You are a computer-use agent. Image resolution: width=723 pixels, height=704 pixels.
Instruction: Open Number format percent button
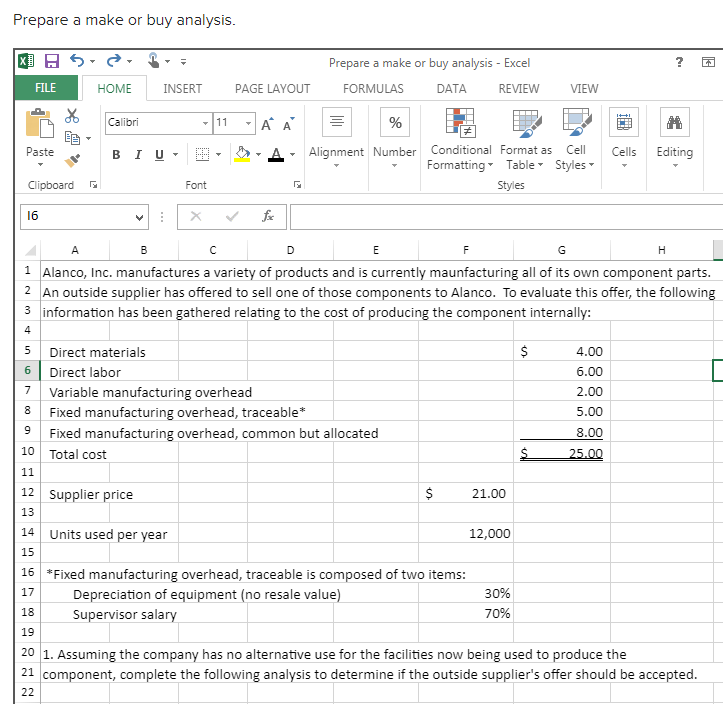coord(395,122)
